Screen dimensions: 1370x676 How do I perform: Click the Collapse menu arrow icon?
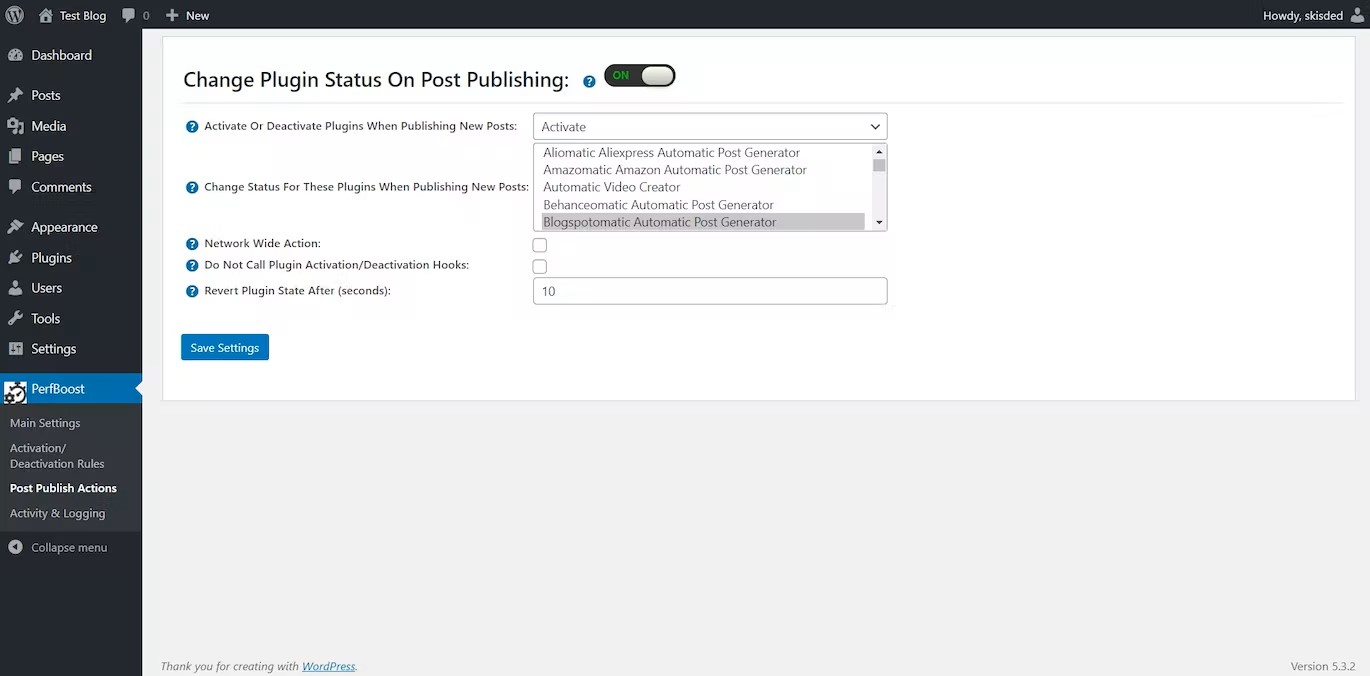[x=15, y=547]
